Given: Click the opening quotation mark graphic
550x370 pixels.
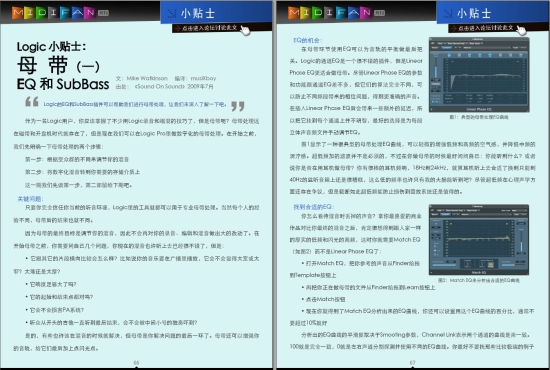Looking at the screenshot, I should tap(32, 101).
